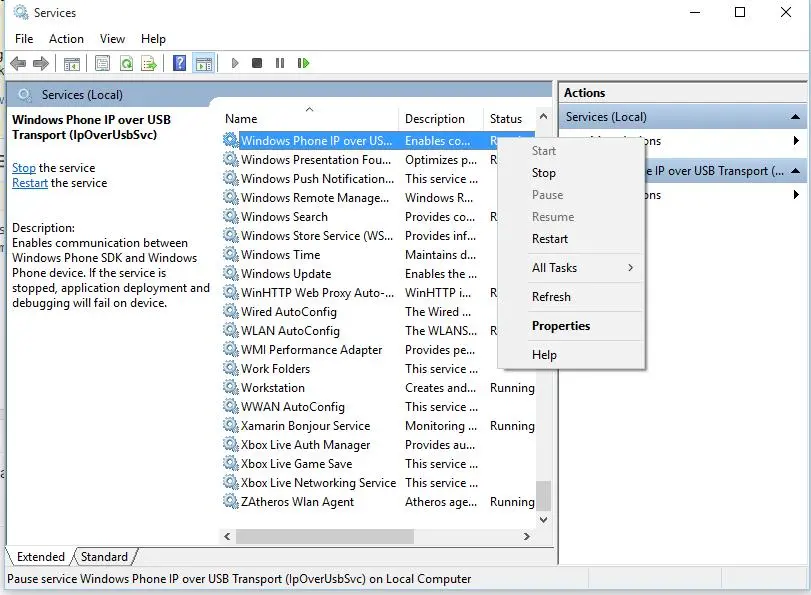
Task: Click the vertical scrollbar thumb
Action: pyautogui.click(x=543, y=496)
